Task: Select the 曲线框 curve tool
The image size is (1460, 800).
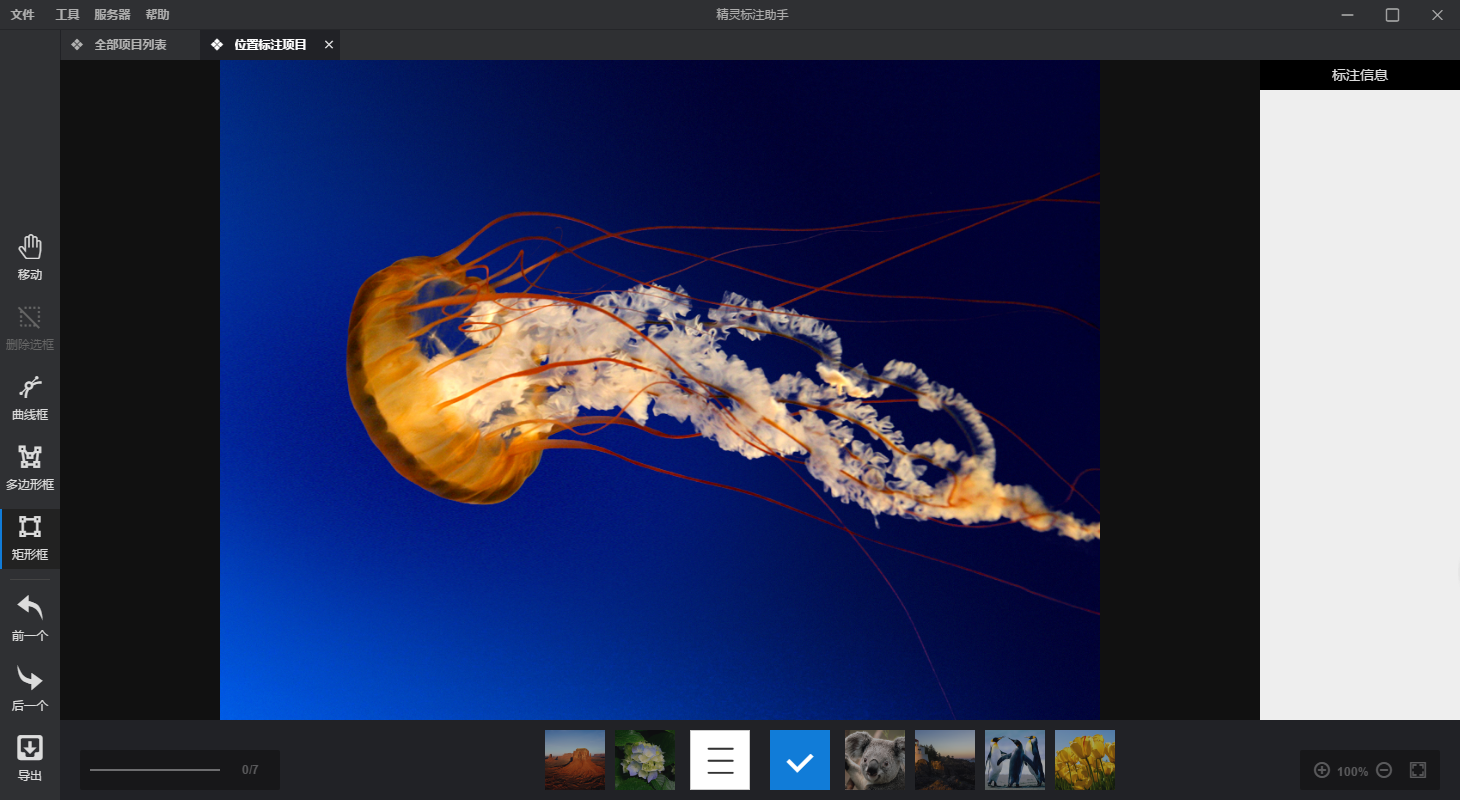Action: 30,398
